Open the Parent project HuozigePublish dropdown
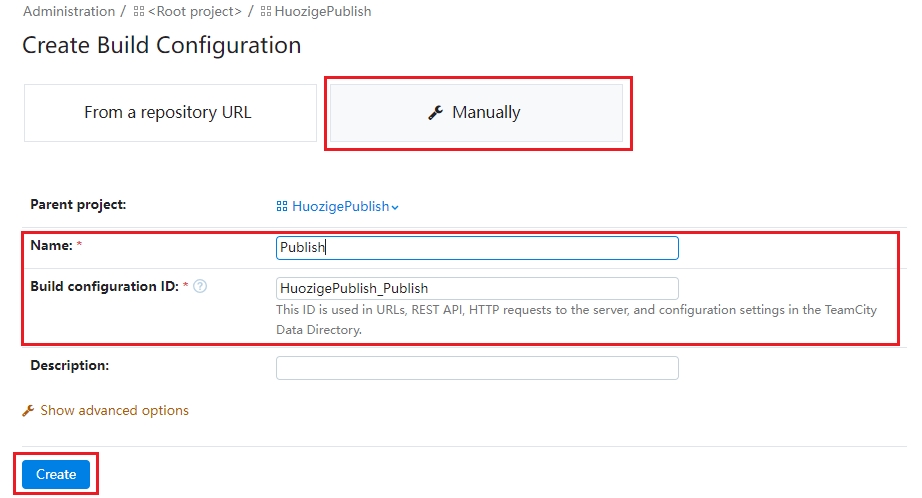 340,207
